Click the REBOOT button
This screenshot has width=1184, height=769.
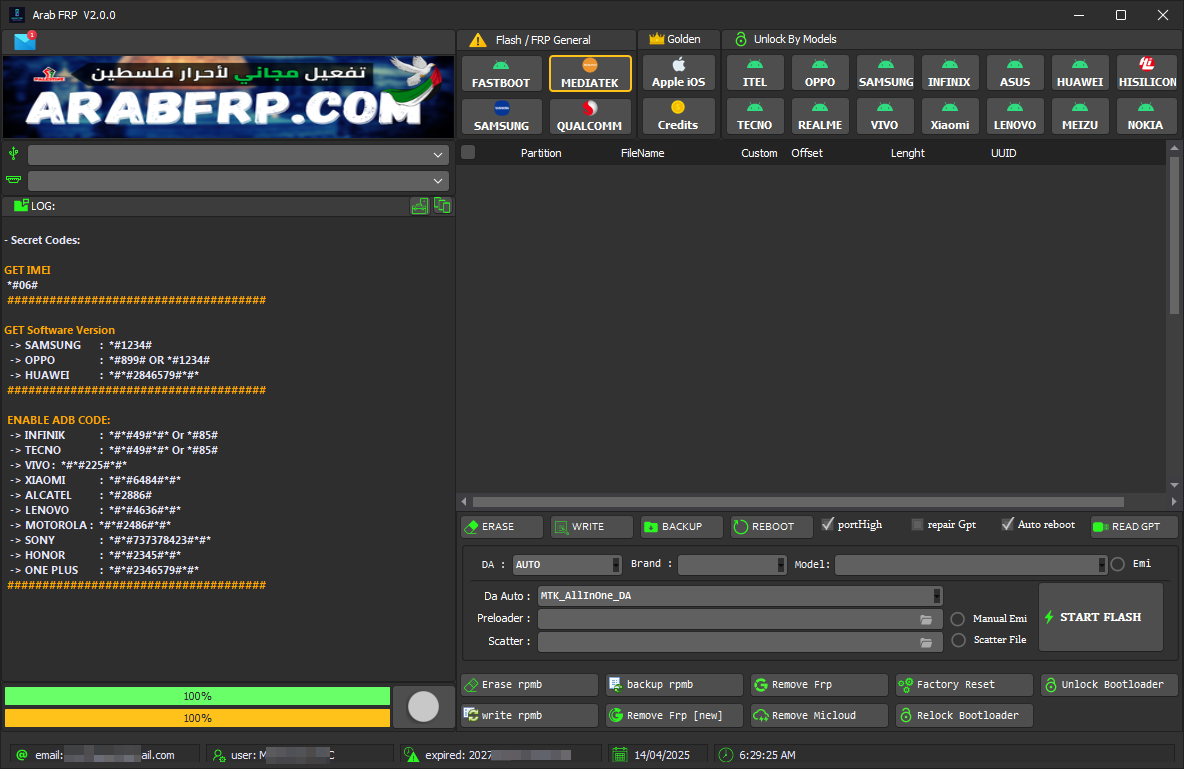[771, 527]
